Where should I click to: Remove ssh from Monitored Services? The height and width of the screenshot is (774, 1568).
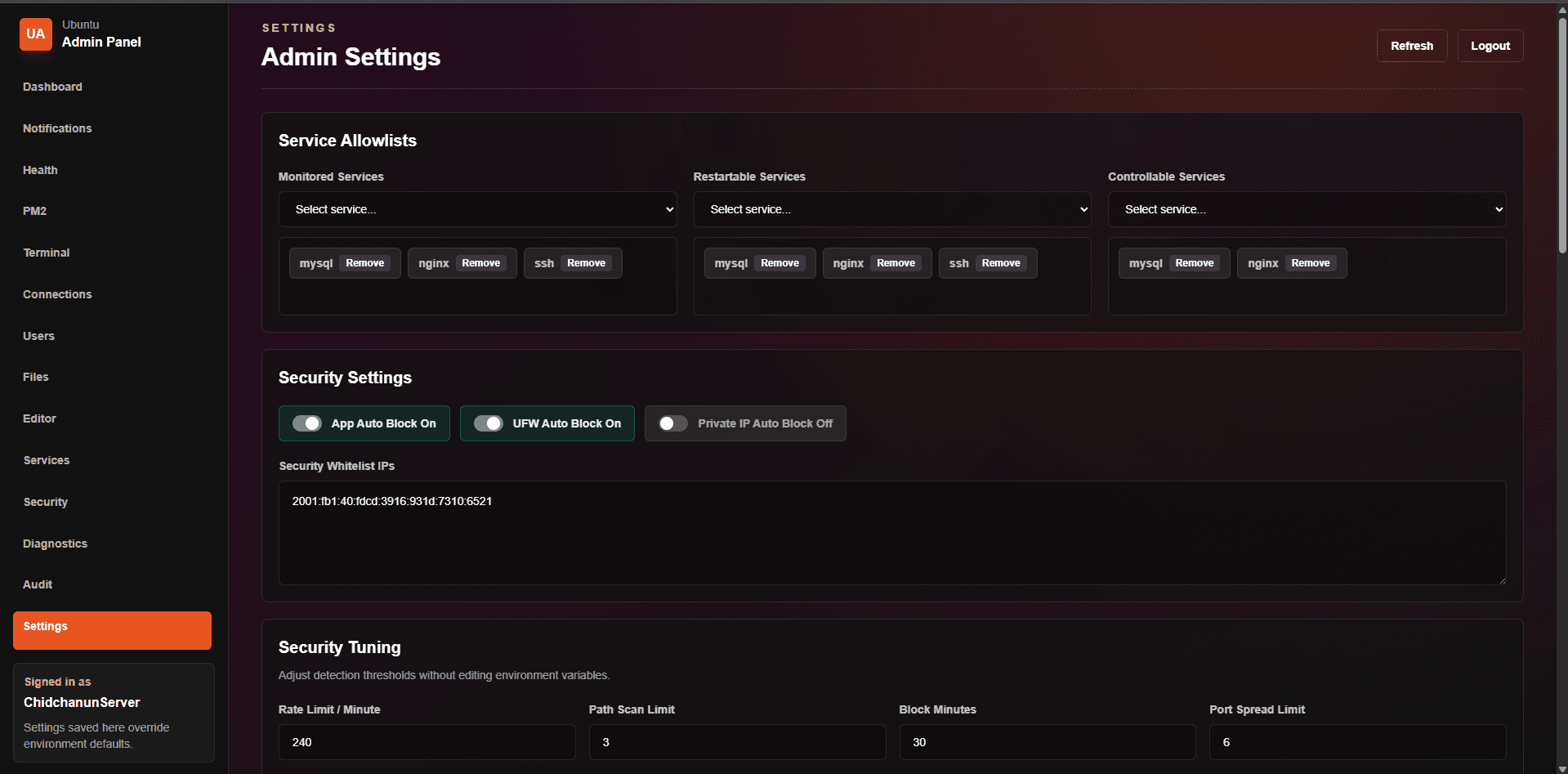(x=586, y=263)
